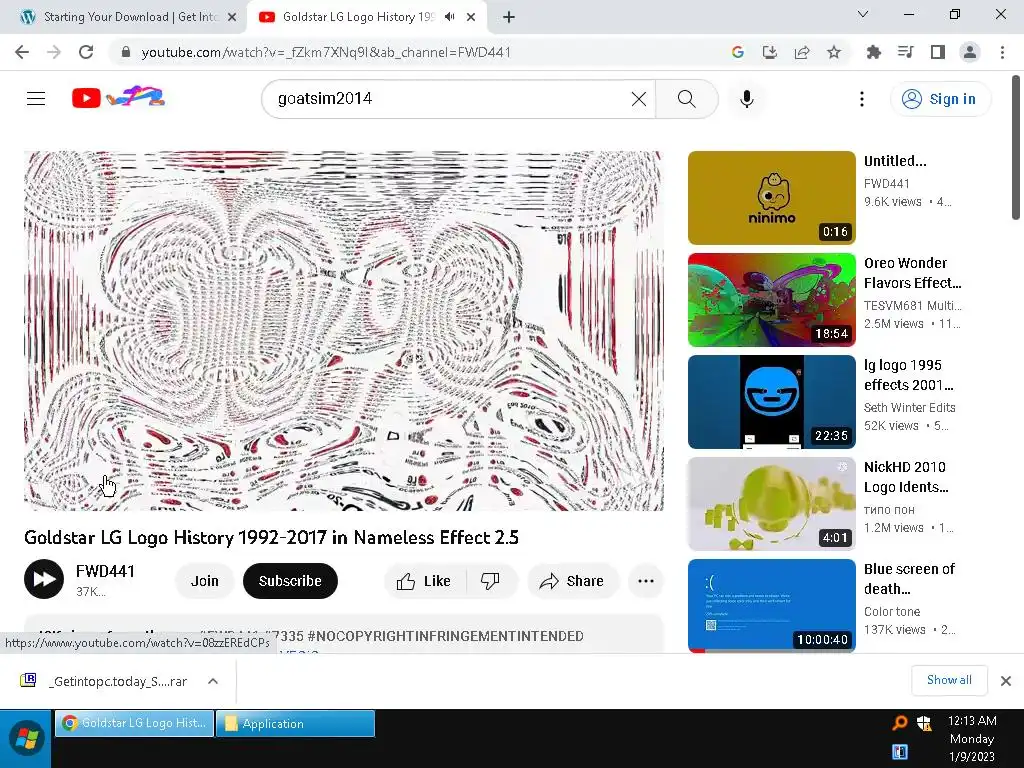Open tab search dropdown chevron
Image resolution: width=1024 pixels, height=768 pixels.
tap(863, 14)
